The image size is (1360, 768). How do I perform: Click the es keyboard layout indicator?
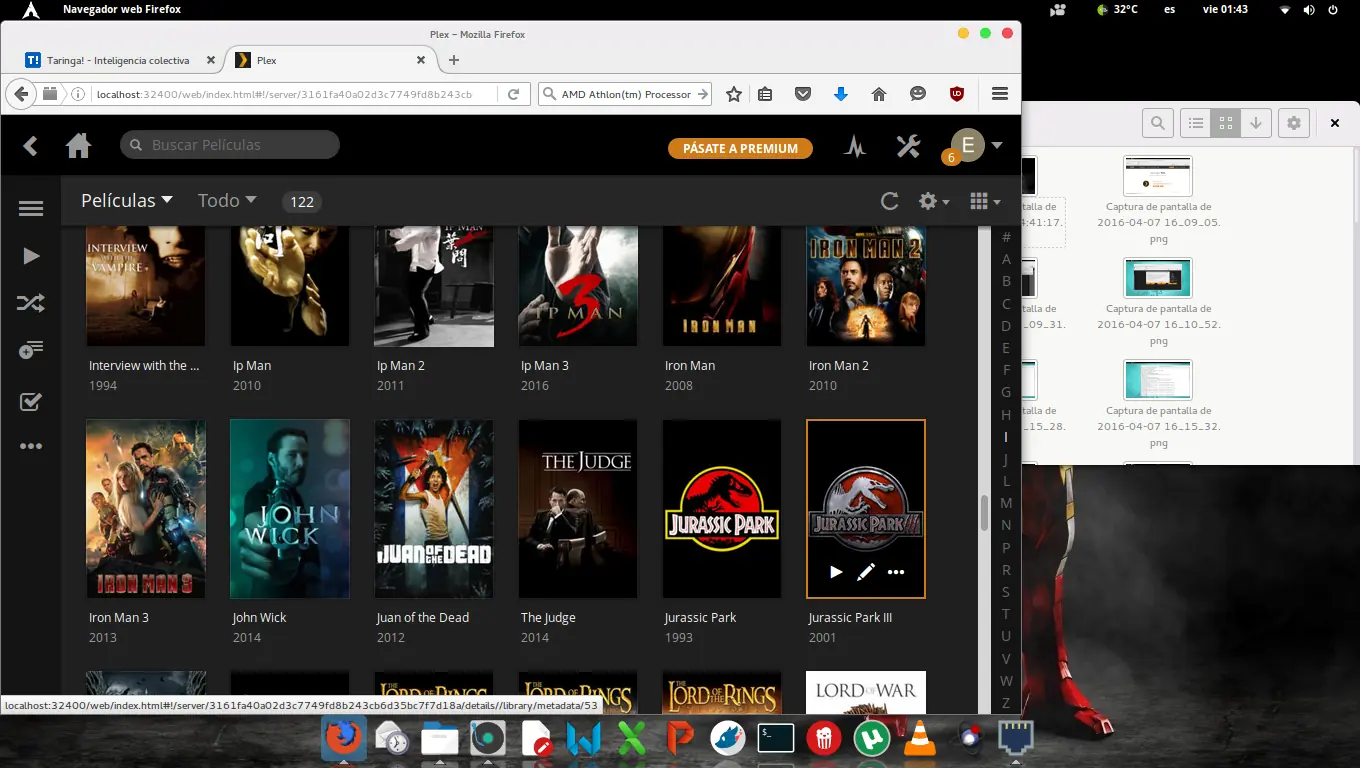1169,9
